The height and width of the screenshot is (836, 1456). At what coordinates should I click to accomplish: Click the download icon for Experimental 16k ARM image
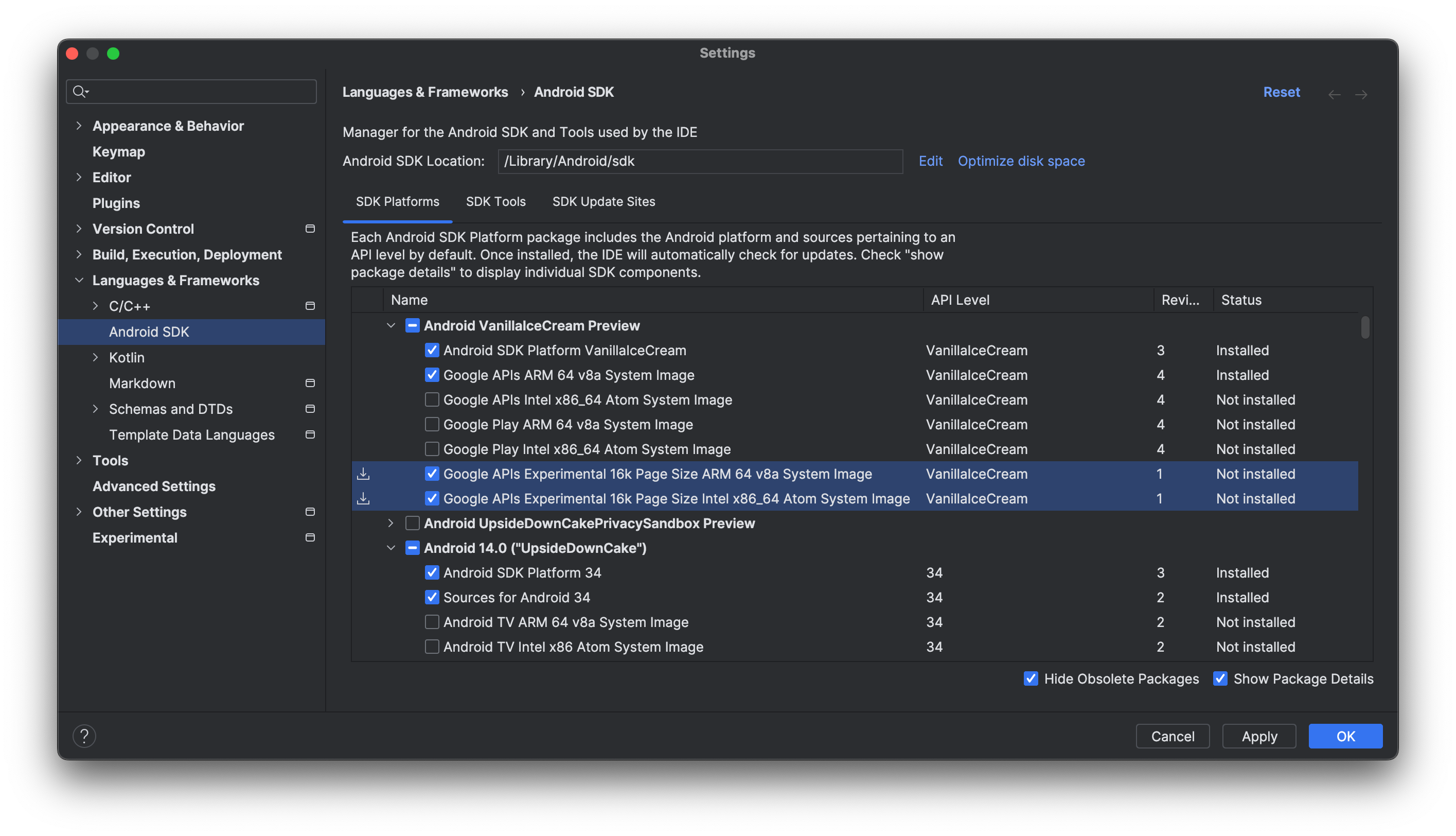[364, 473]
